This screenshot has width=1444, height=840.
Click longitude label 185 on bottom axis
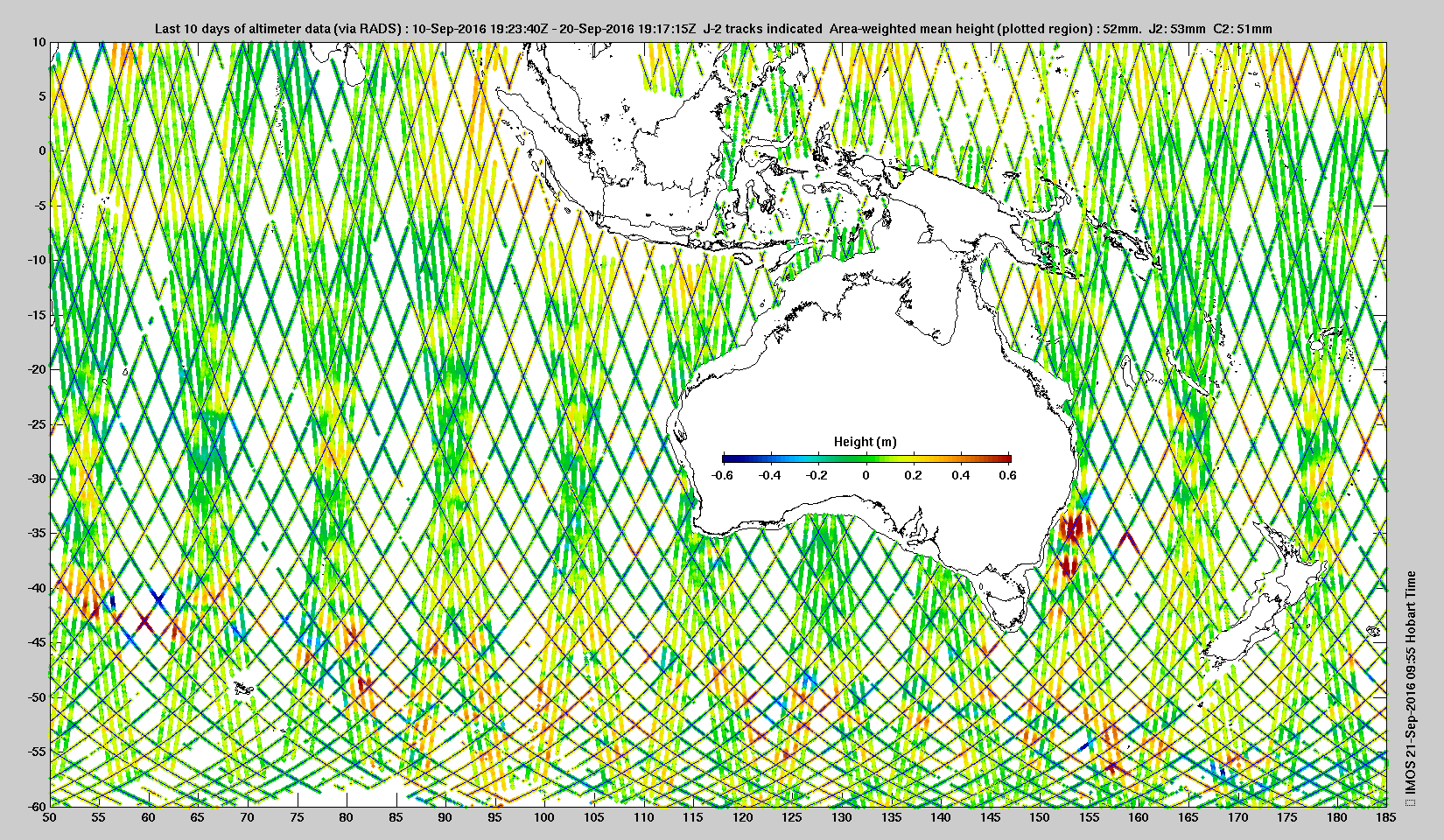pos(1386,817)
